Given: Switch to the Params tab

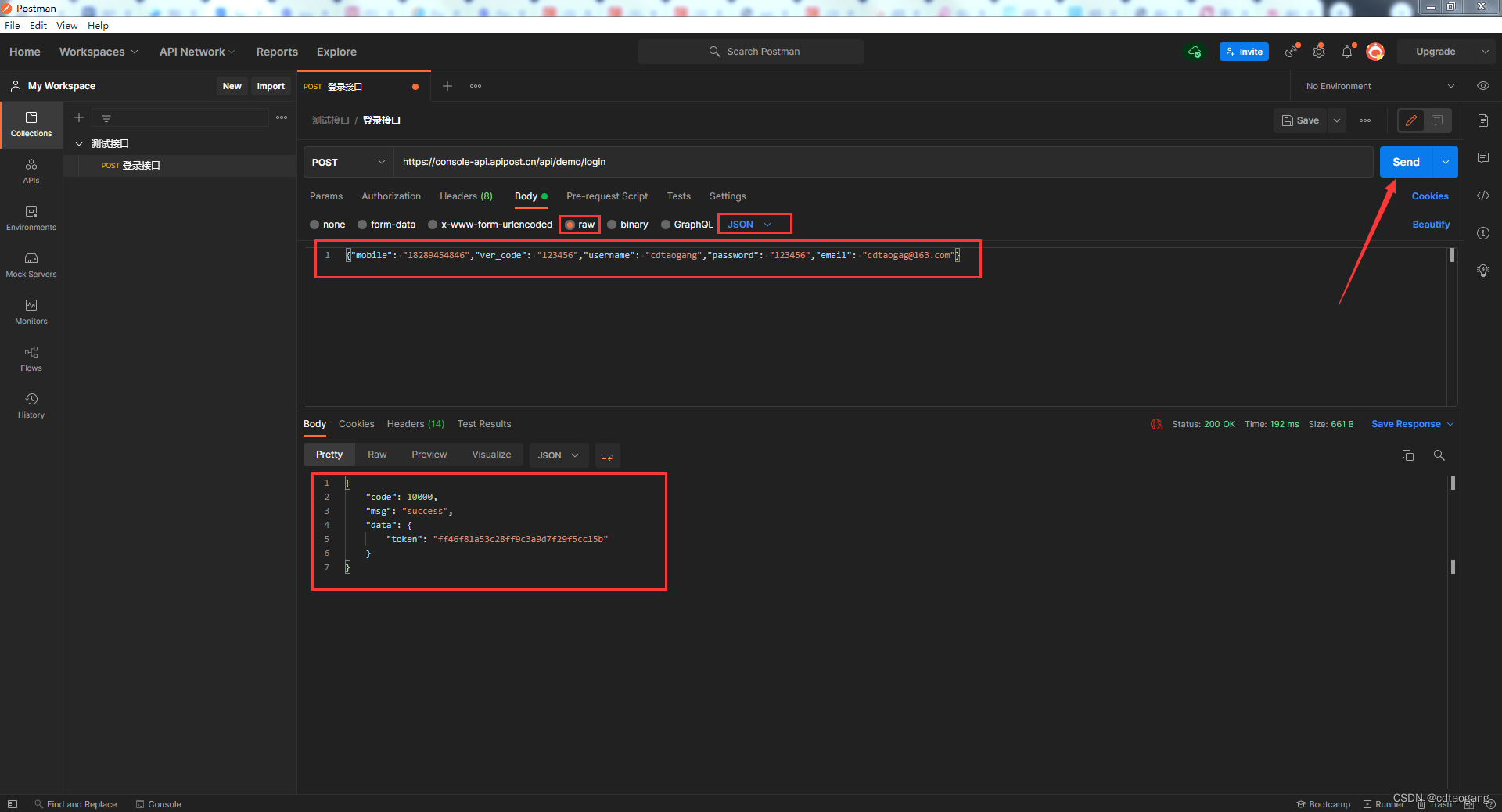Looking at the screenshot, I should click(x=326, y=196).
